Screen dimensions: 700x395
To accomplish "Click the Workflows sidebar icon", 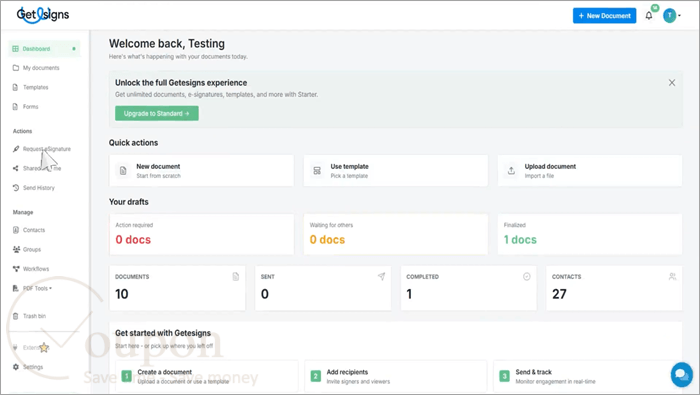I will [16, 269].
